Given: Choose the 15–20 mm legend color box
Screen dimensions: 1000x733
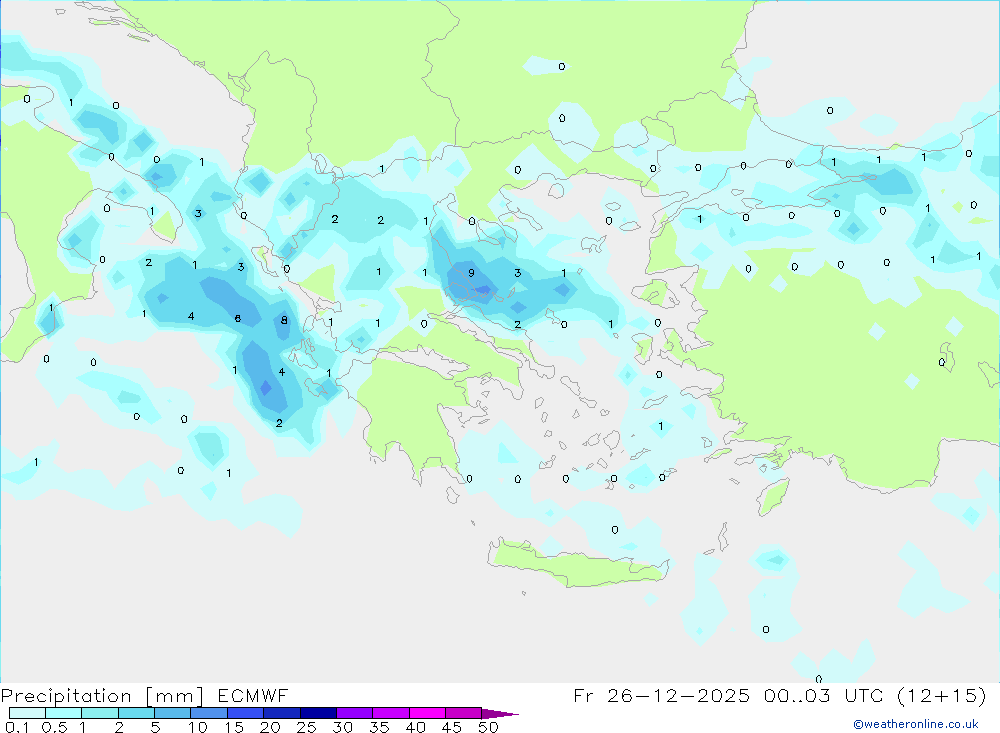Looking at the screenshot, I should coord(246,713).
